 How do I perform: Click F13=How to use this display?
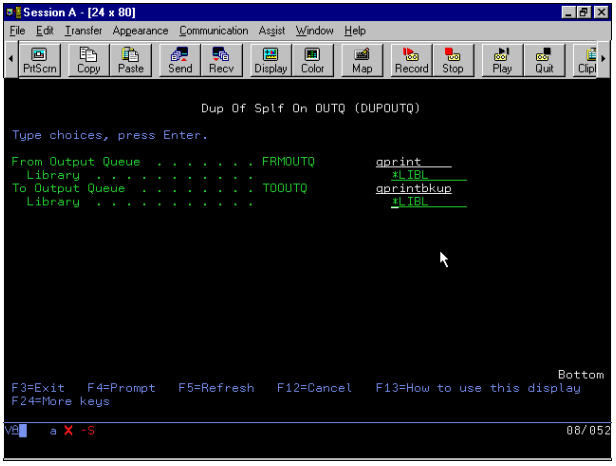(478, 388)
